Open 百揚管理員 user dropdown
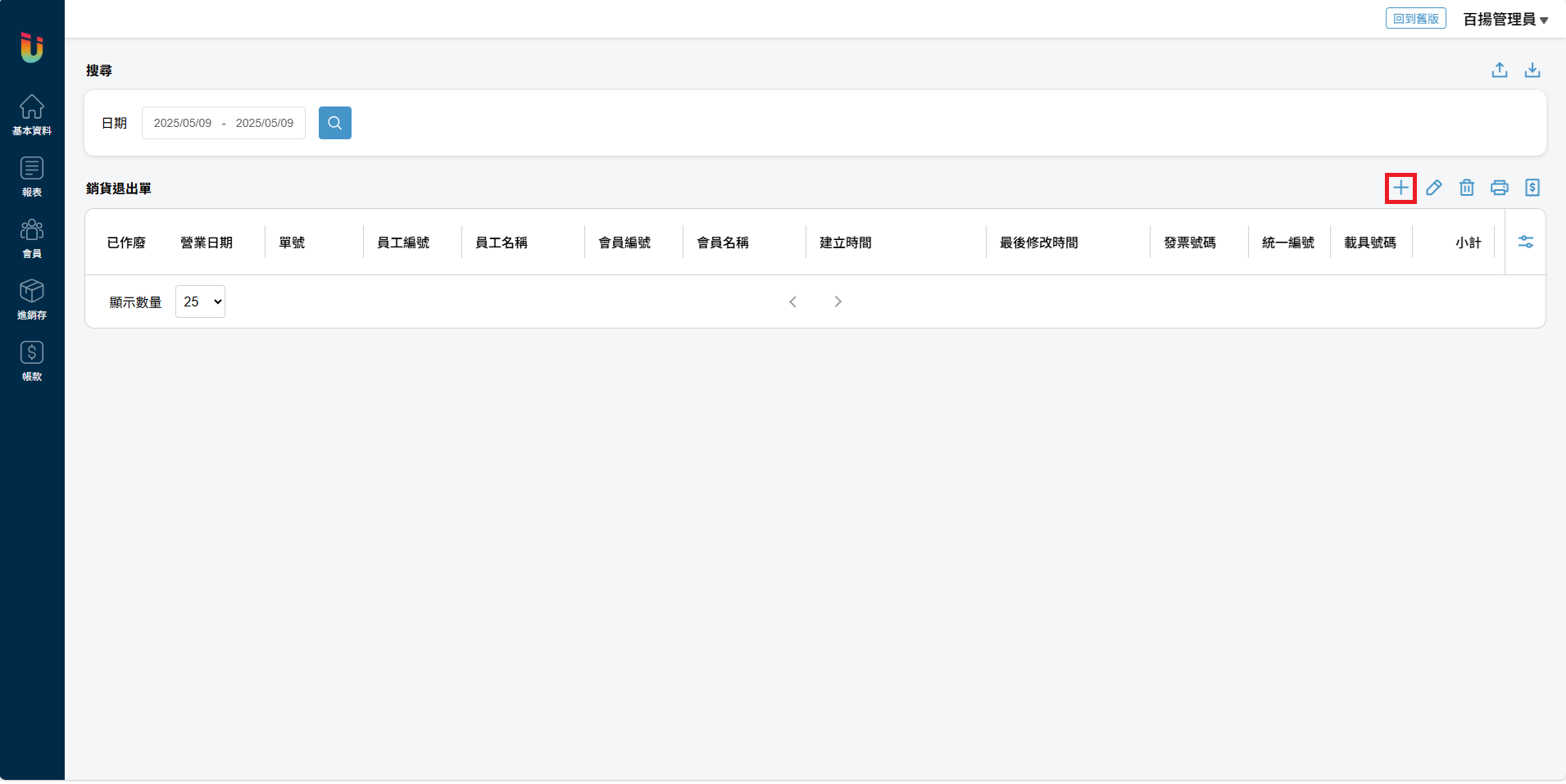This screenshot has width=1566, height=784. click(x=1505, y=20)
